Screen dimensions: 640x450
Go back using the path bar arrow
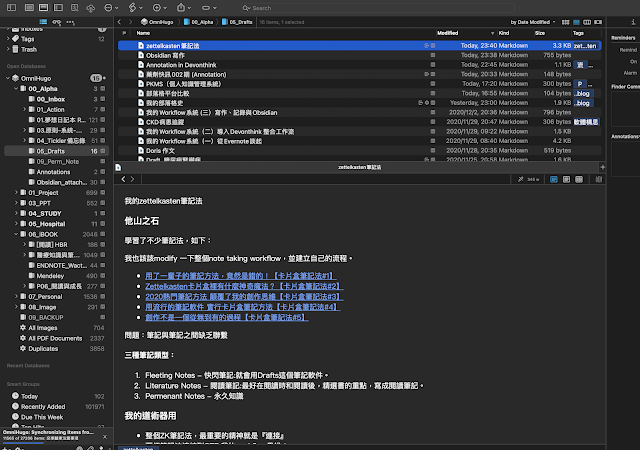point(119,22)
